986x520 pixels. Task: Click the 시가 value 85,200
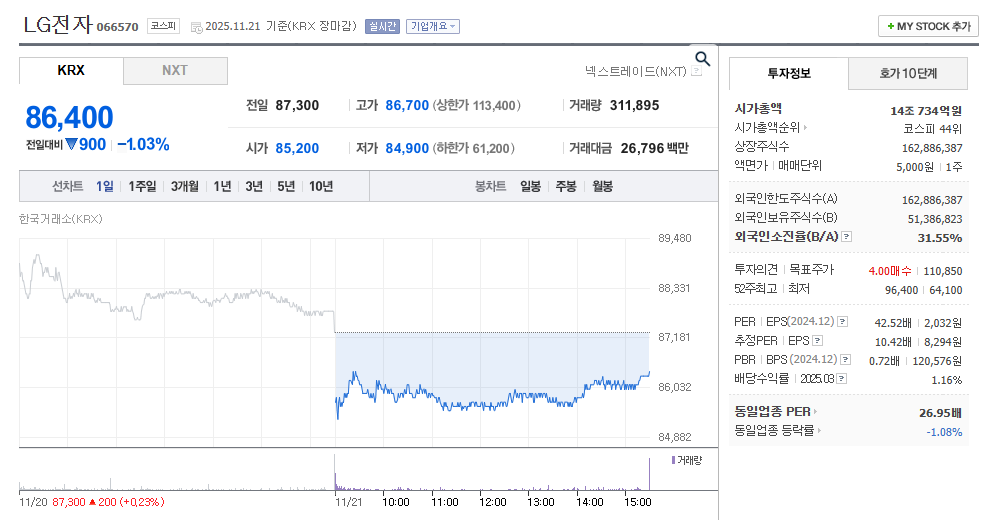[297, 148]
